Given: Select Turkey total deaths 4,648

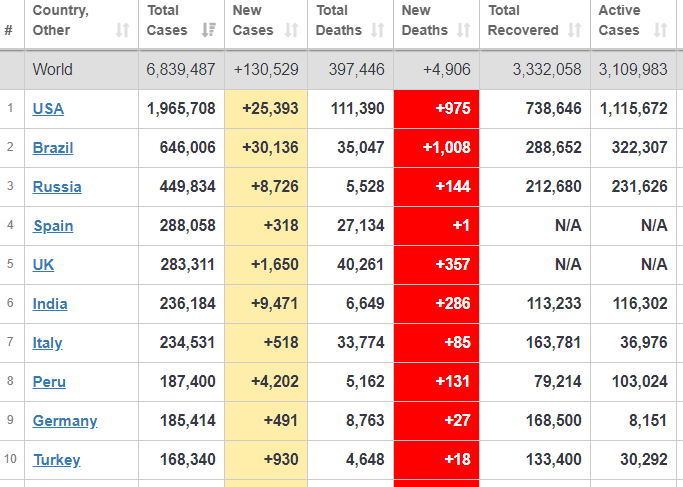Looking at the screenshot, I should click(365, 460).
